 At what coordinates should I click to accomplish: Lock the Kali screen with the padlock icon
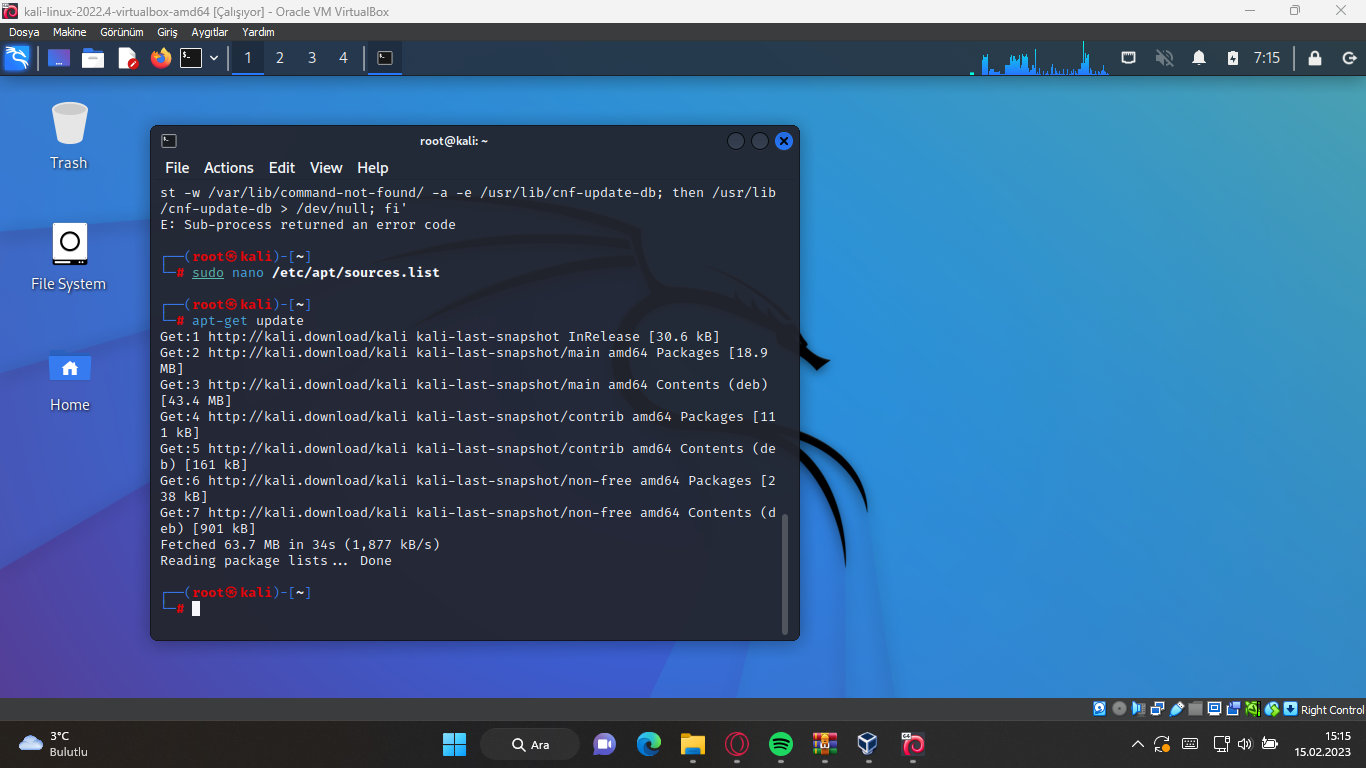tap(1315, 58)
